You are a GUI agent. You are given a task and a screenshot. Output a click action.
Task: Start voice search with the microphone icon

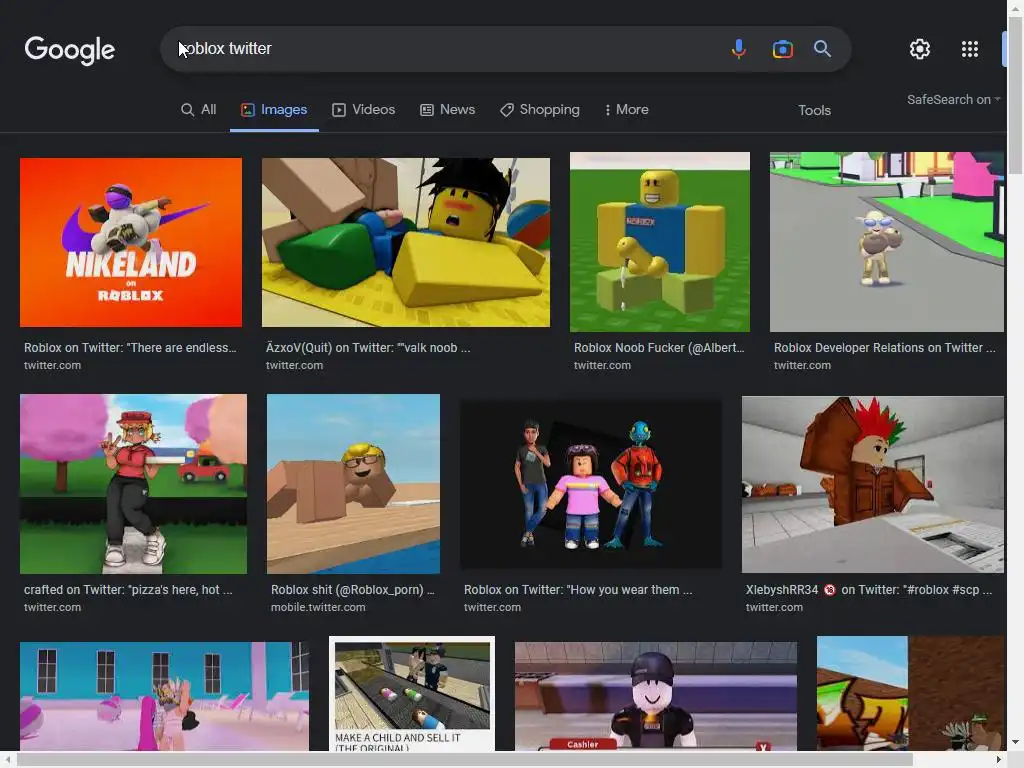coord(739,49)
